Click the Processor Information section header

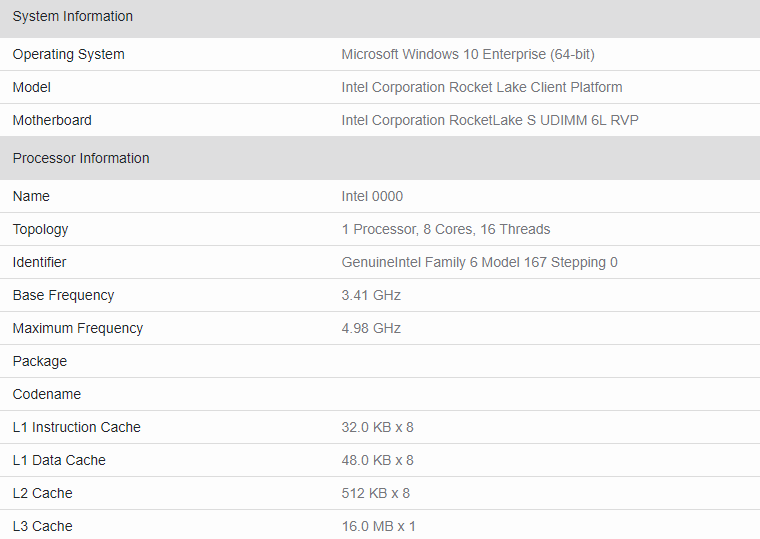click(81, 158)
